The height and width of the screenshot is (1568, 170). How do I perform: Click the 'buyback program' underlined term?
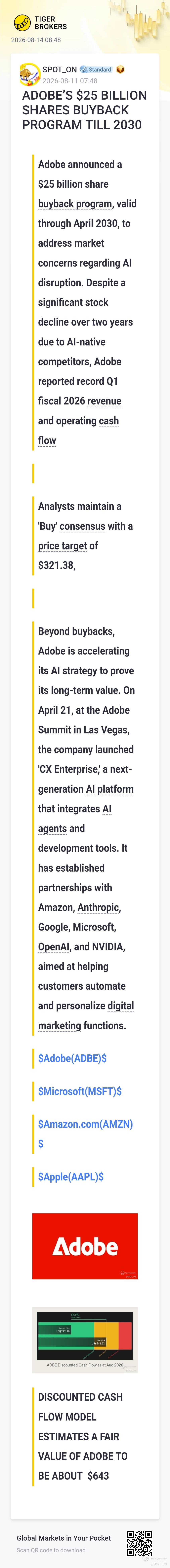pyautogui.click(x=75, y=204)
